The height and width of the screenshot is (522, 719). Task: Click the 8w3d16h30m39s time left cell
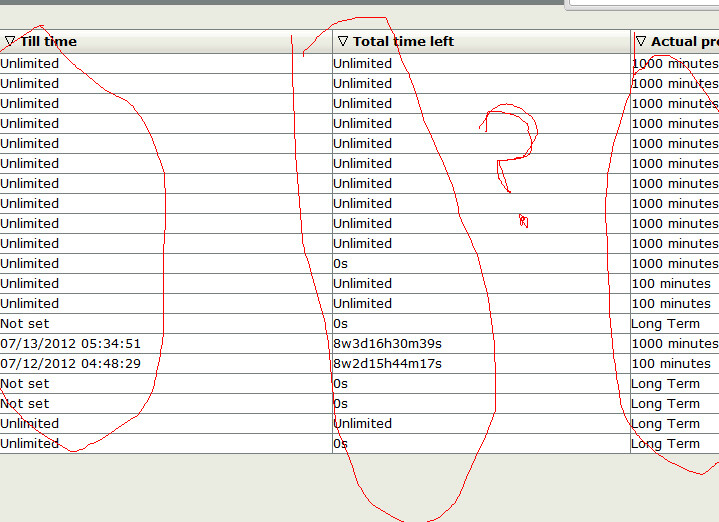[x=481, y=344]
